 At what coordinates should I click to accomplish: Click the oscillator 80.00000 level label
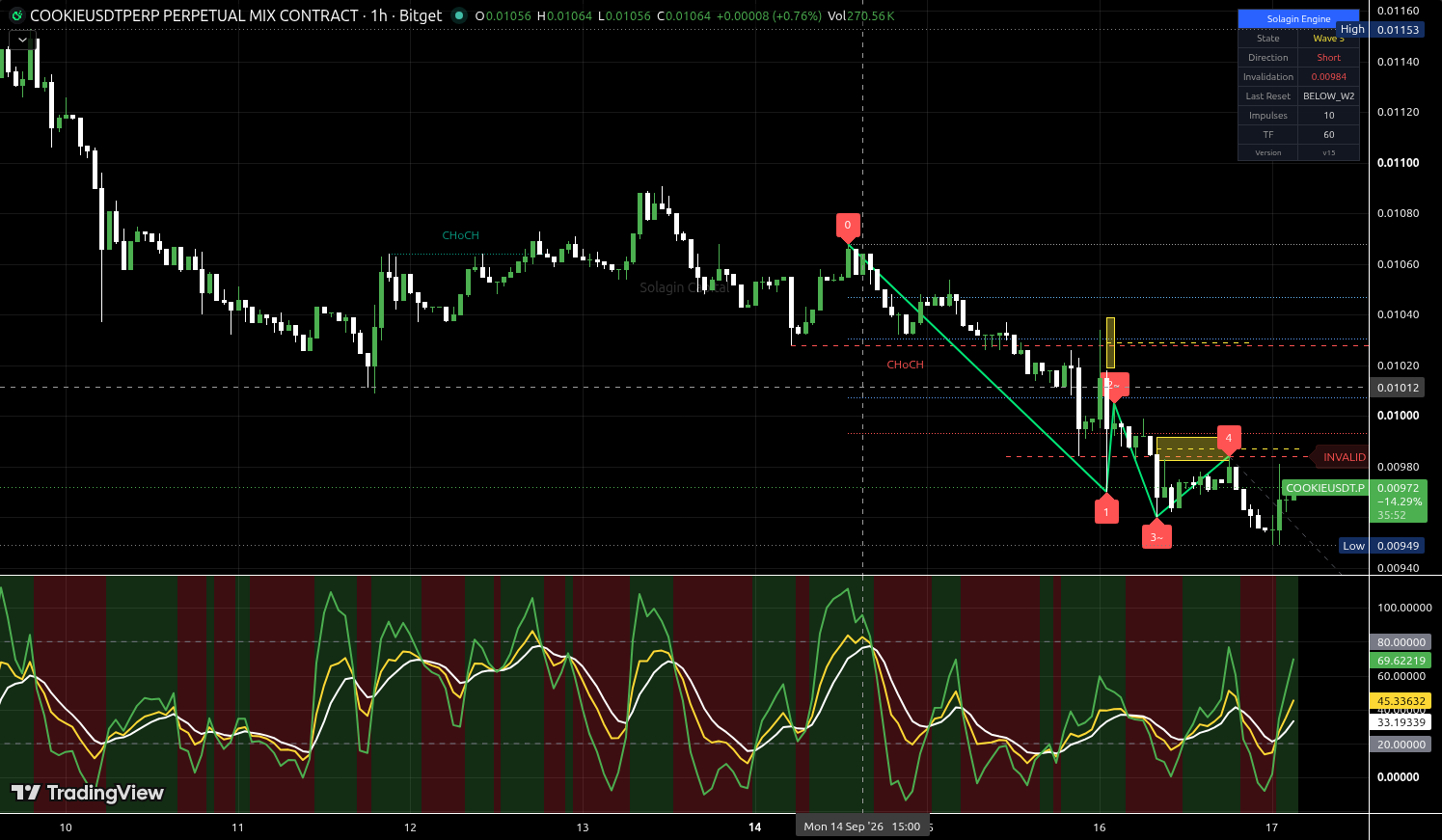(1401, 642)
